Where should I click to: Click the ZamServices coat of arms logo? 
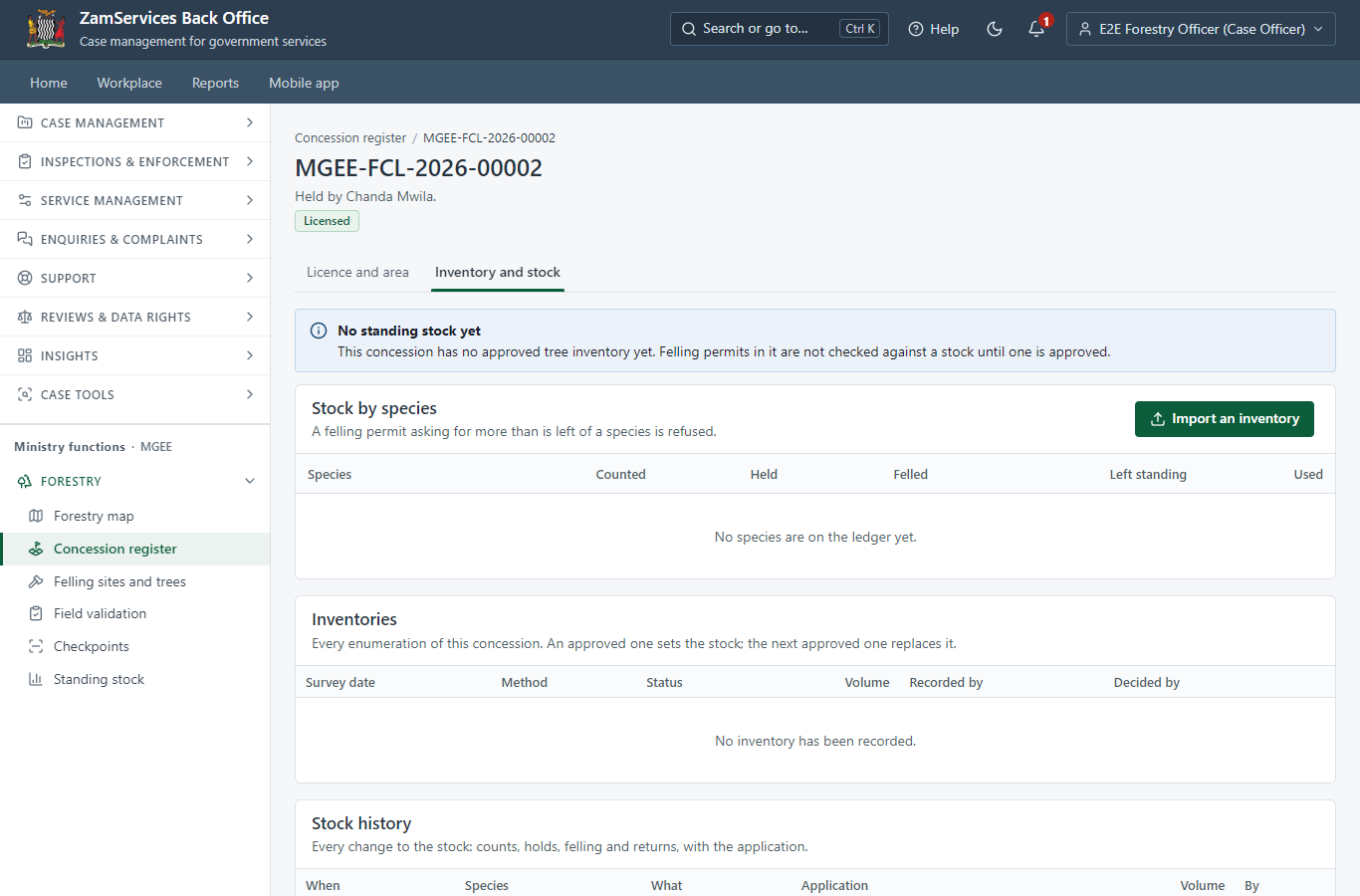pyautogui.click(x=46, y=29)
